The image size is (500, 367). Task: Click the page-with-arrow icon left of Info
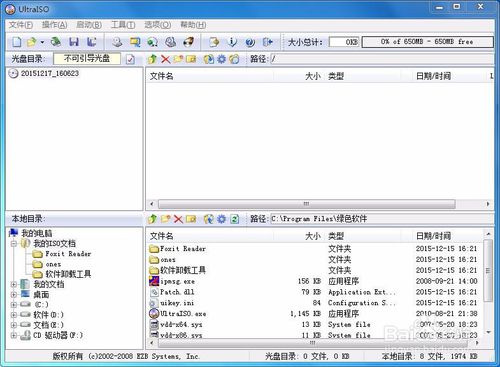pos(214,42)
